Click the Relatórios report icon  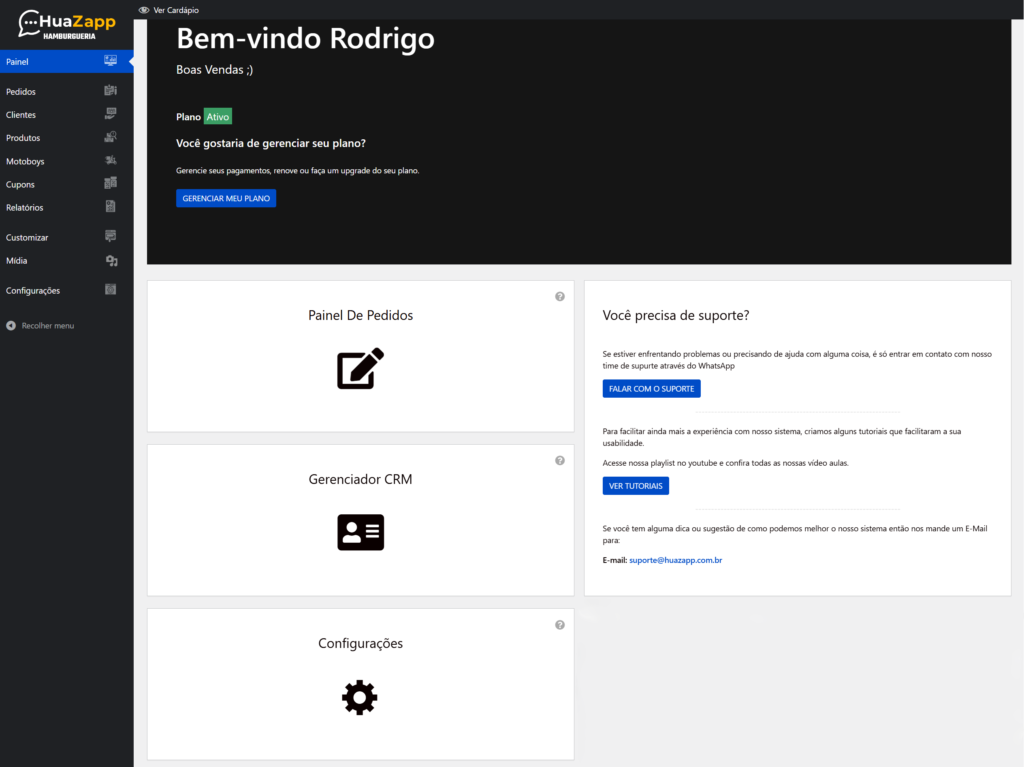click(110, 206)
